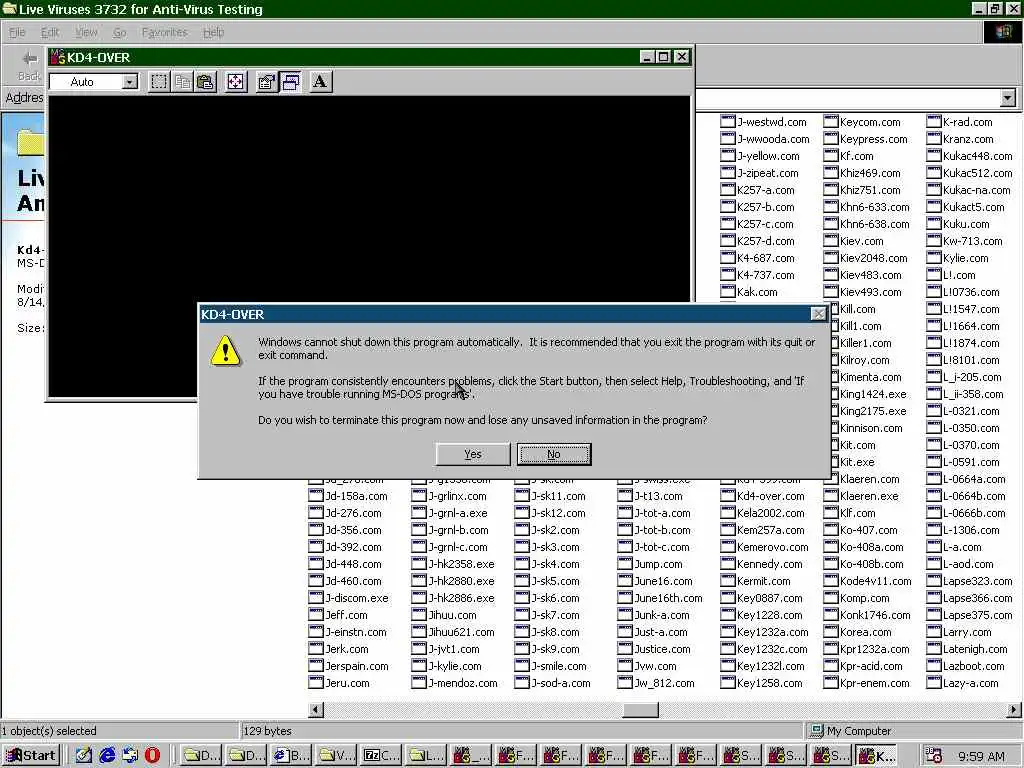Click the file name King1424.exe
Screen dimensions: 1024x768
873,394
